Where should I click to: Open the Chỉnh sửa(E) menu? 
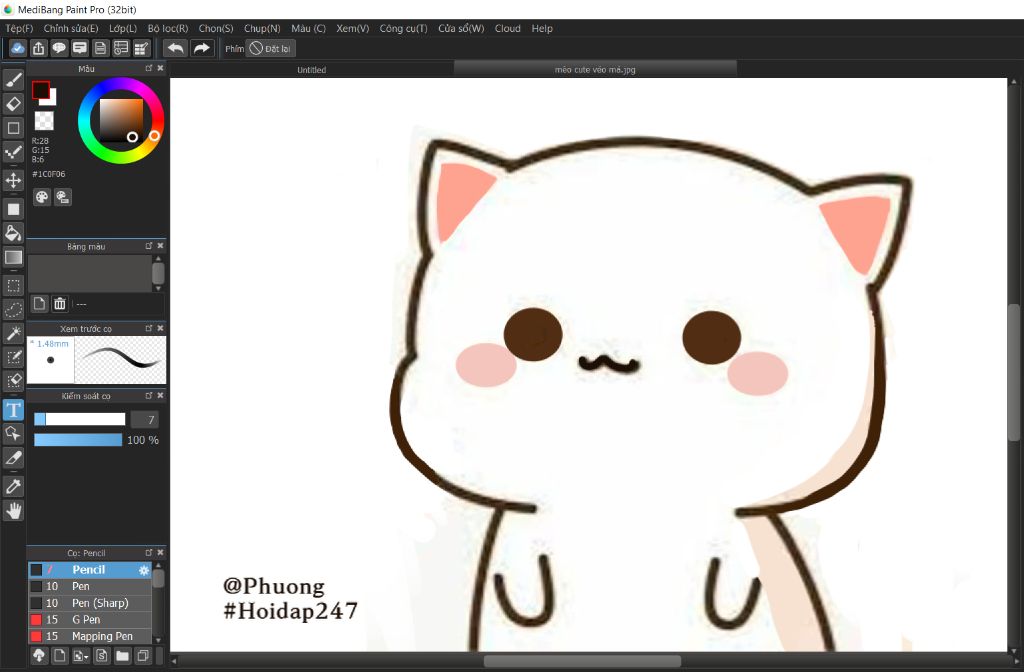pyautogui.click(x=71, y=29)
